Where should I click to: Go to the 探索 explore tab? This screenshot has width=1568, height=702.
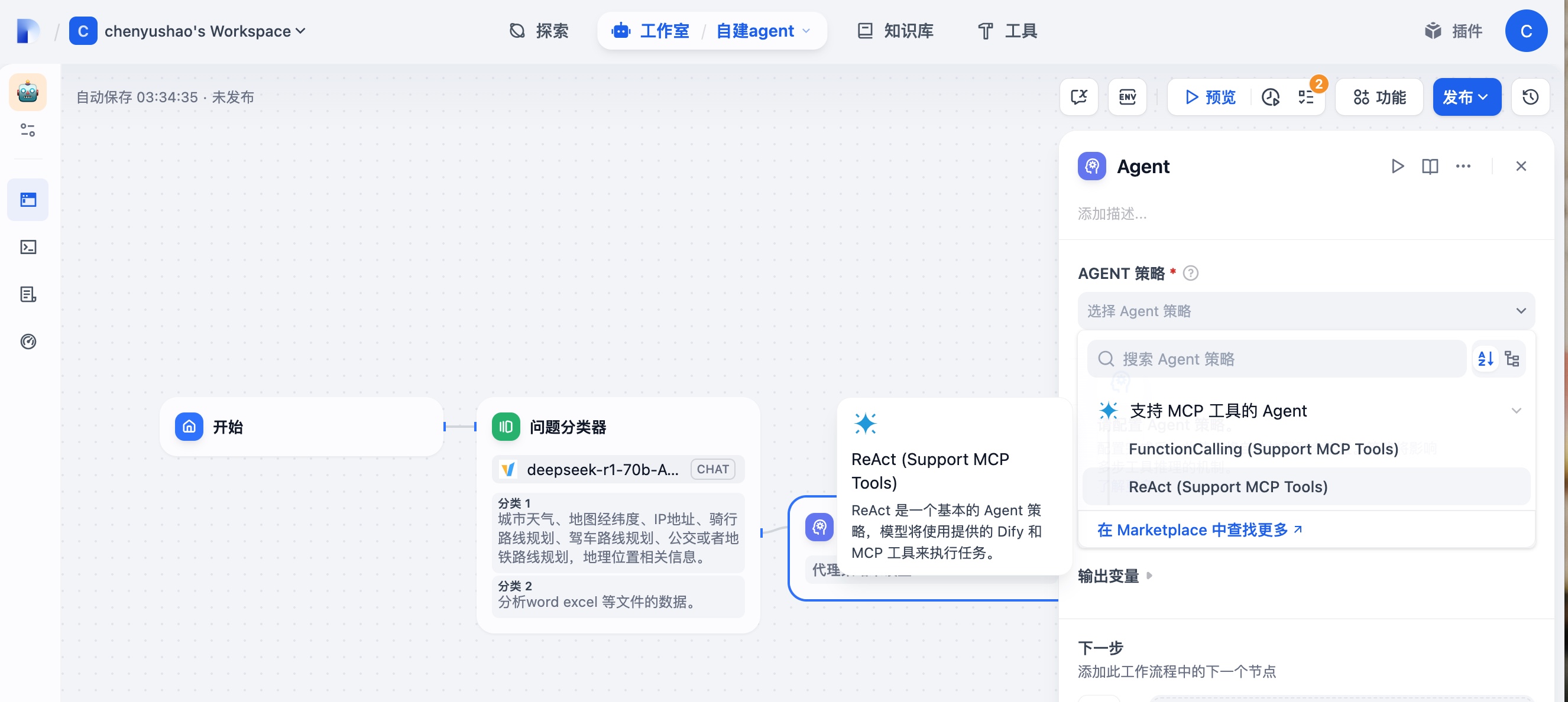tap(539, 31)
